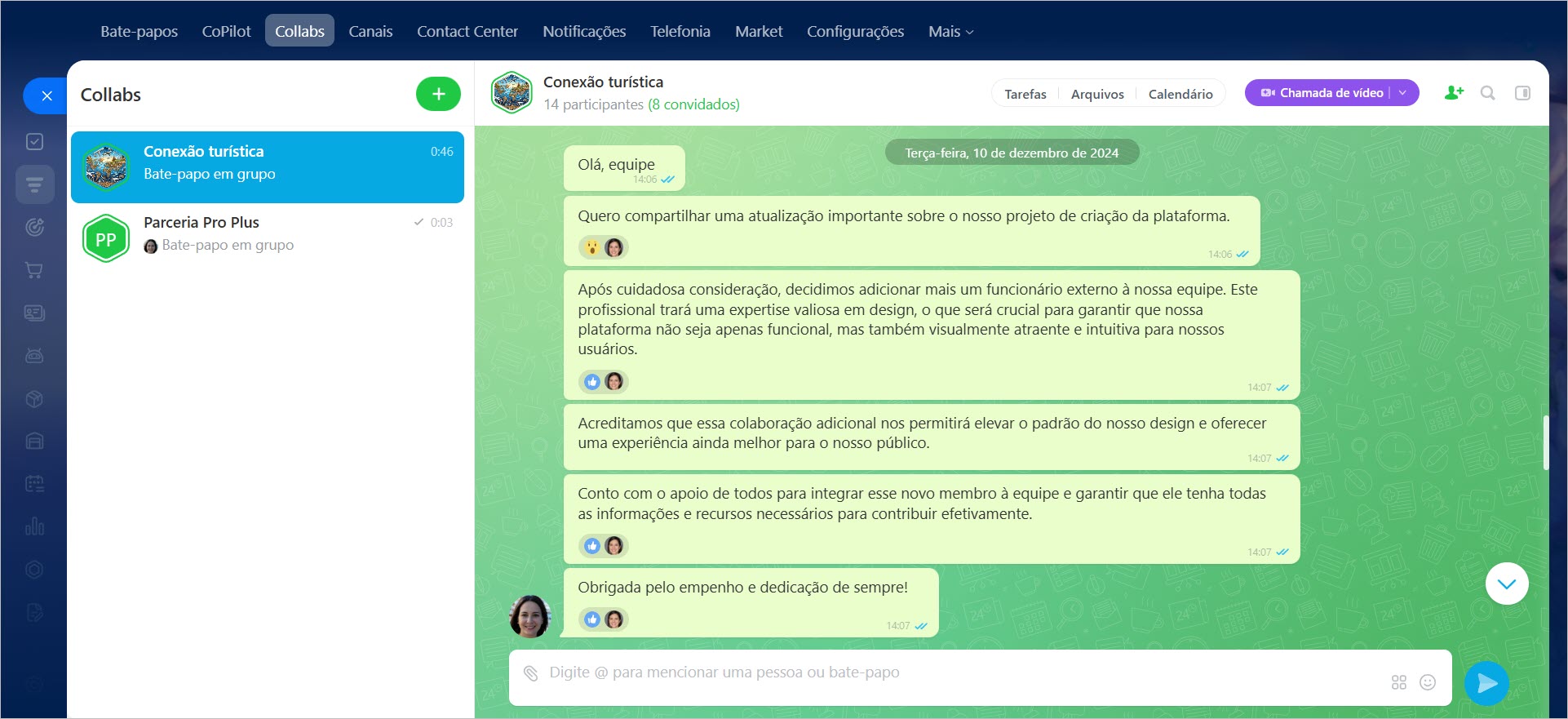Open the tasks checkmark icon in the left sidebar
The width and height of the screenshot is (1568, 719).
[x=34, y=142]
